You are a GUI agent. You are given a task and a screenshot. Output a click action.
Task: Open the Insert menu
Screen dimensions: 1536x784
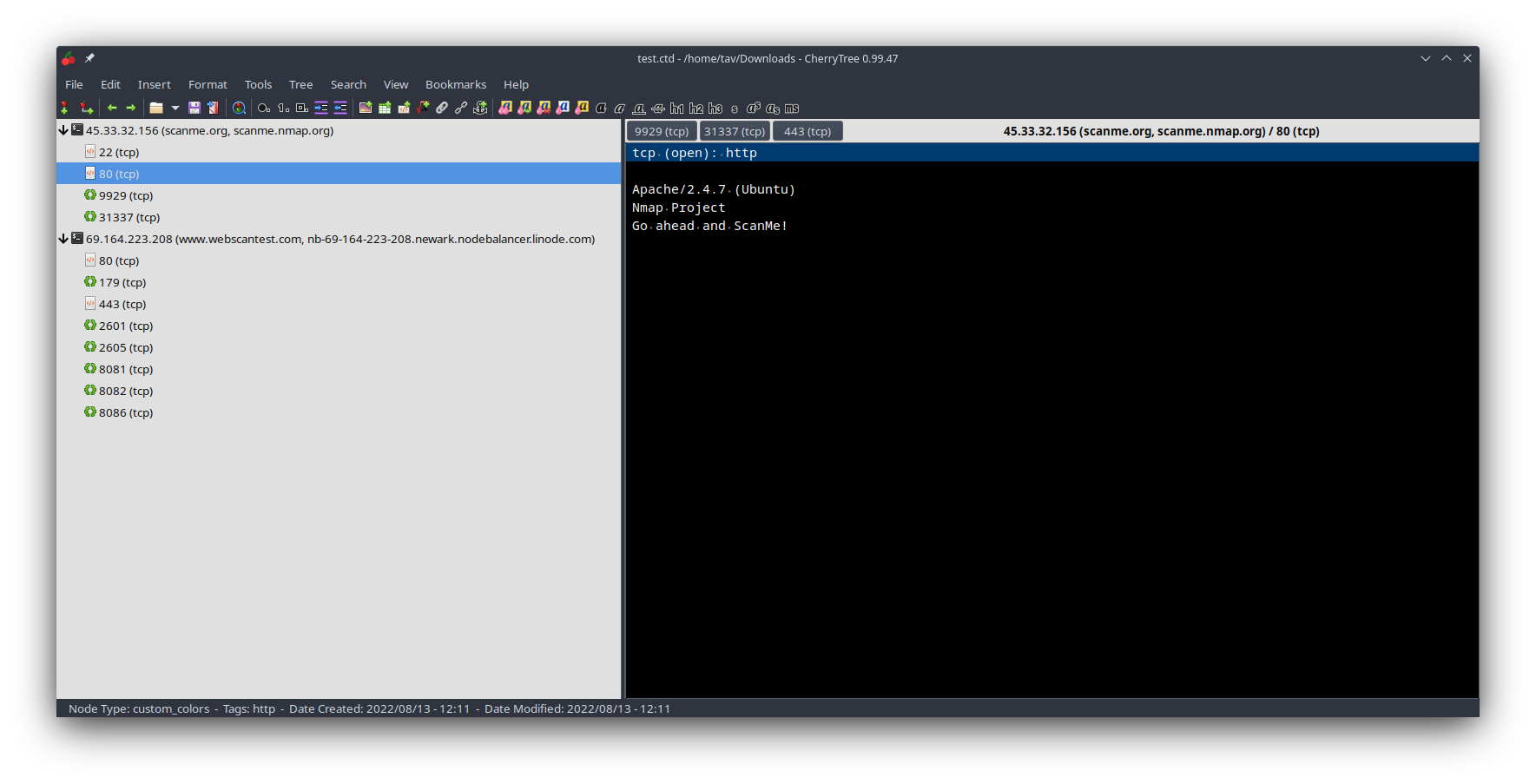154,84
